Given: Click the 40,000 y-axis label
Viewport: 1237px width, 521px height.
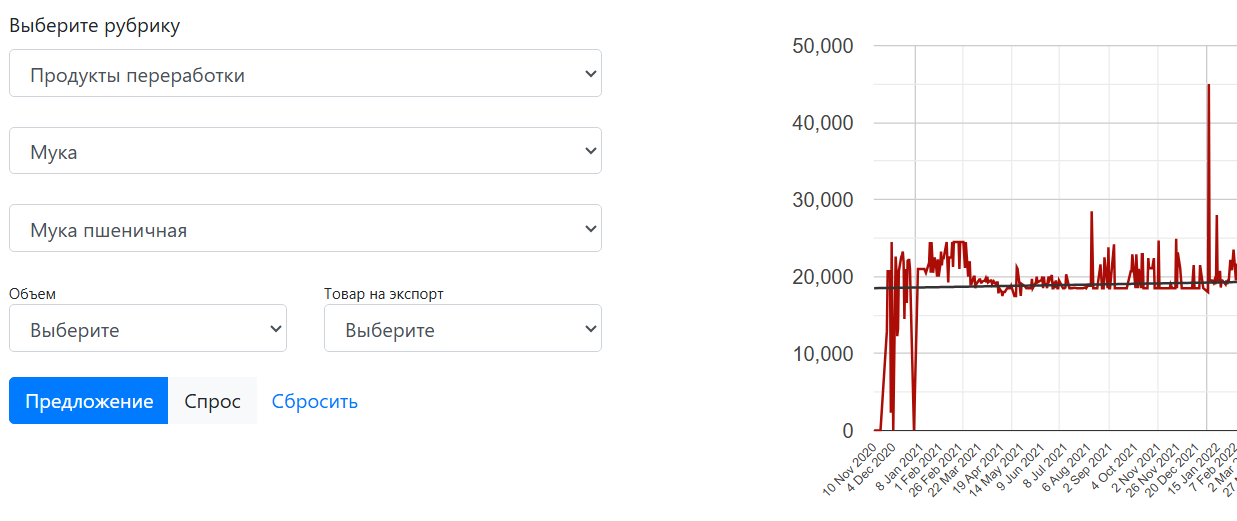Looking at the screenshot, I should tap(820, 123).
